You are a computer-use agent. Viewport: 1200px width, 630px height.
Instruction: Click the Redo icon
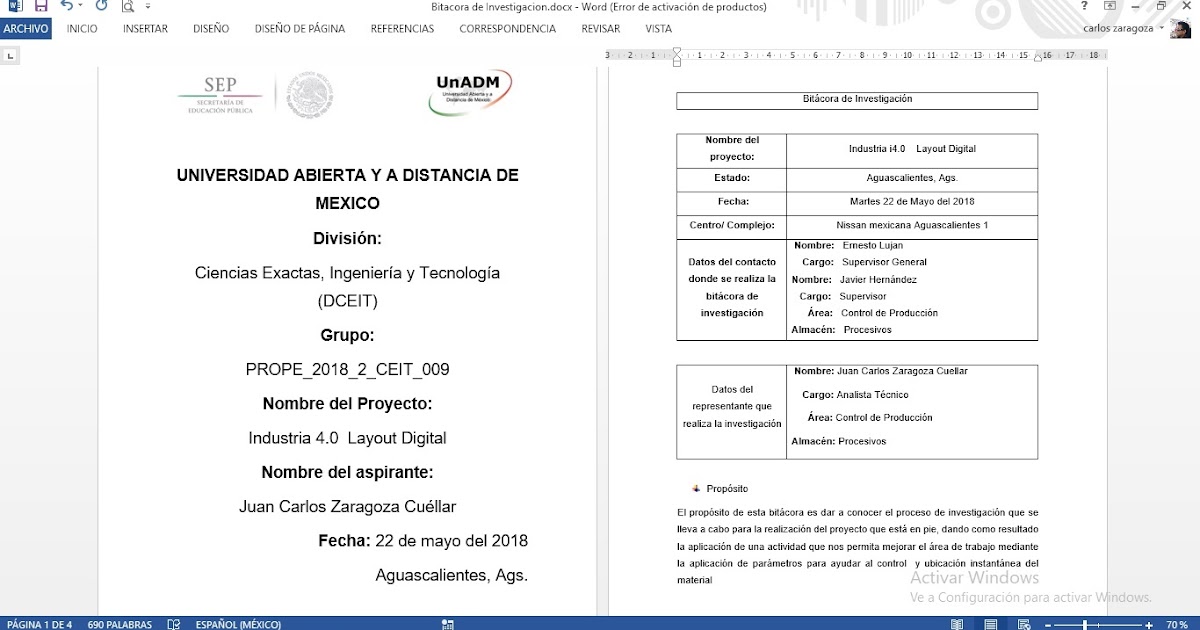[101, 5]
